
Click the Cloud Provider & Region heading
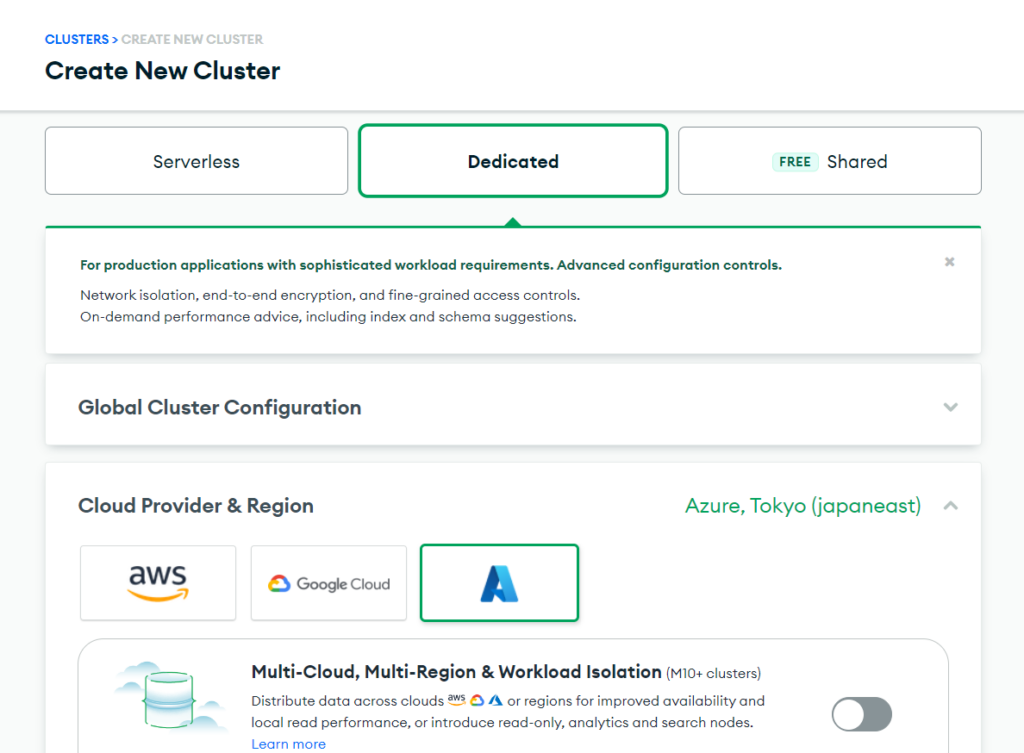pyautogui.click(x=196, y=505)
